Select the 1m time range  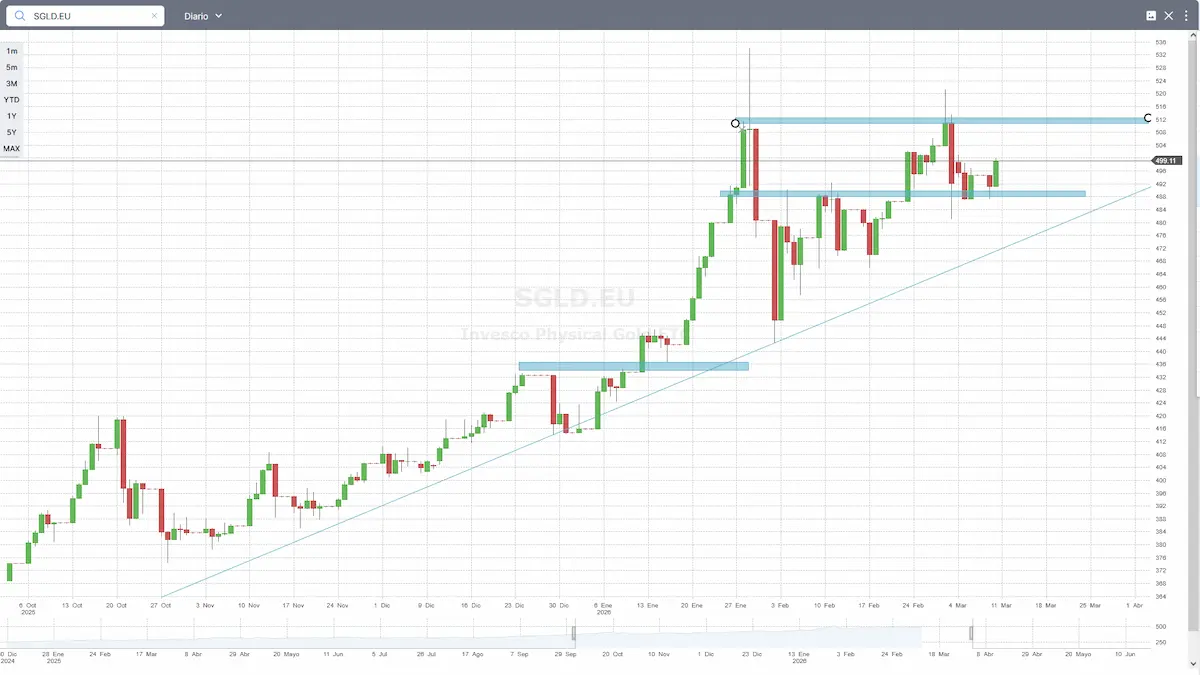[x=12, y=51]
